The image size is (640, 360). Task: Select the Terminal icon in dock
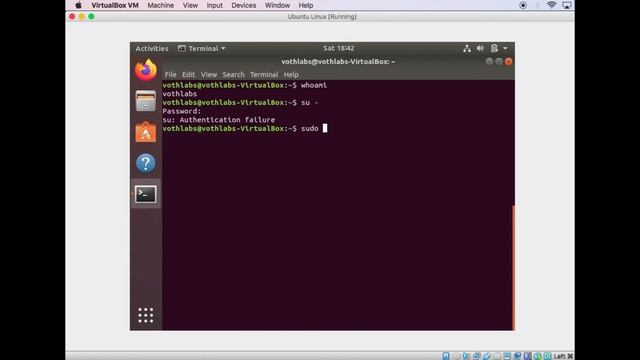146,194
